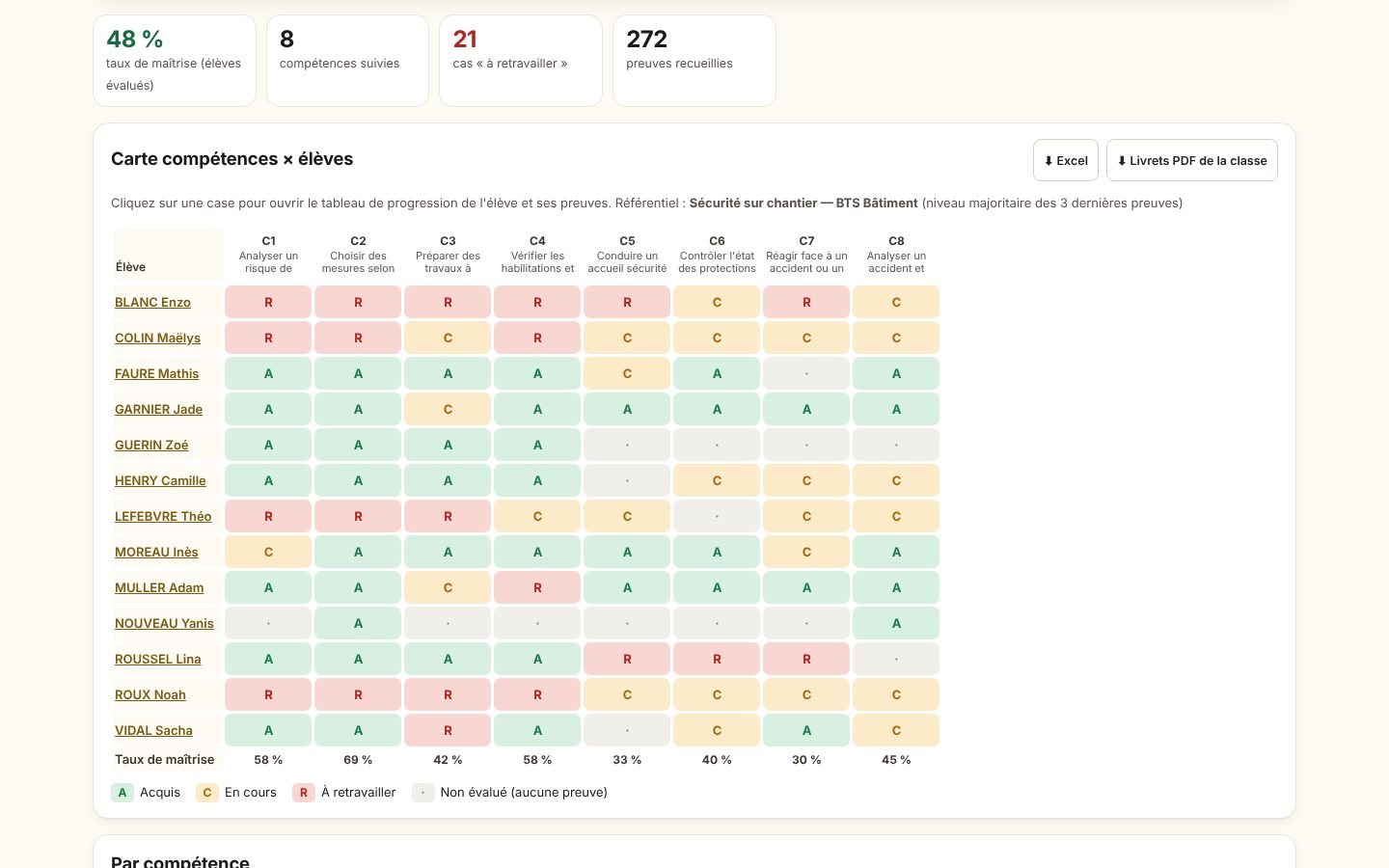
Task: Open HENRY Camille's student link
Action: 160,480
